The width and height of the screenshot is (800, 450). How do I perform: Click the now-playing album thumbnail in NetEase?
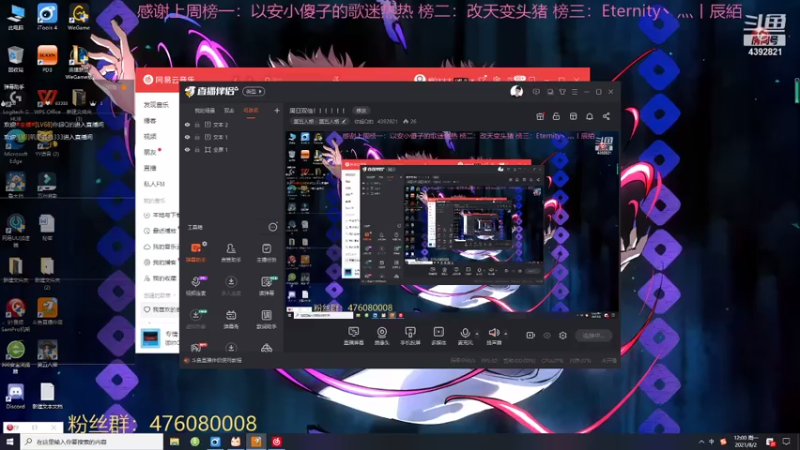[151, 338]
